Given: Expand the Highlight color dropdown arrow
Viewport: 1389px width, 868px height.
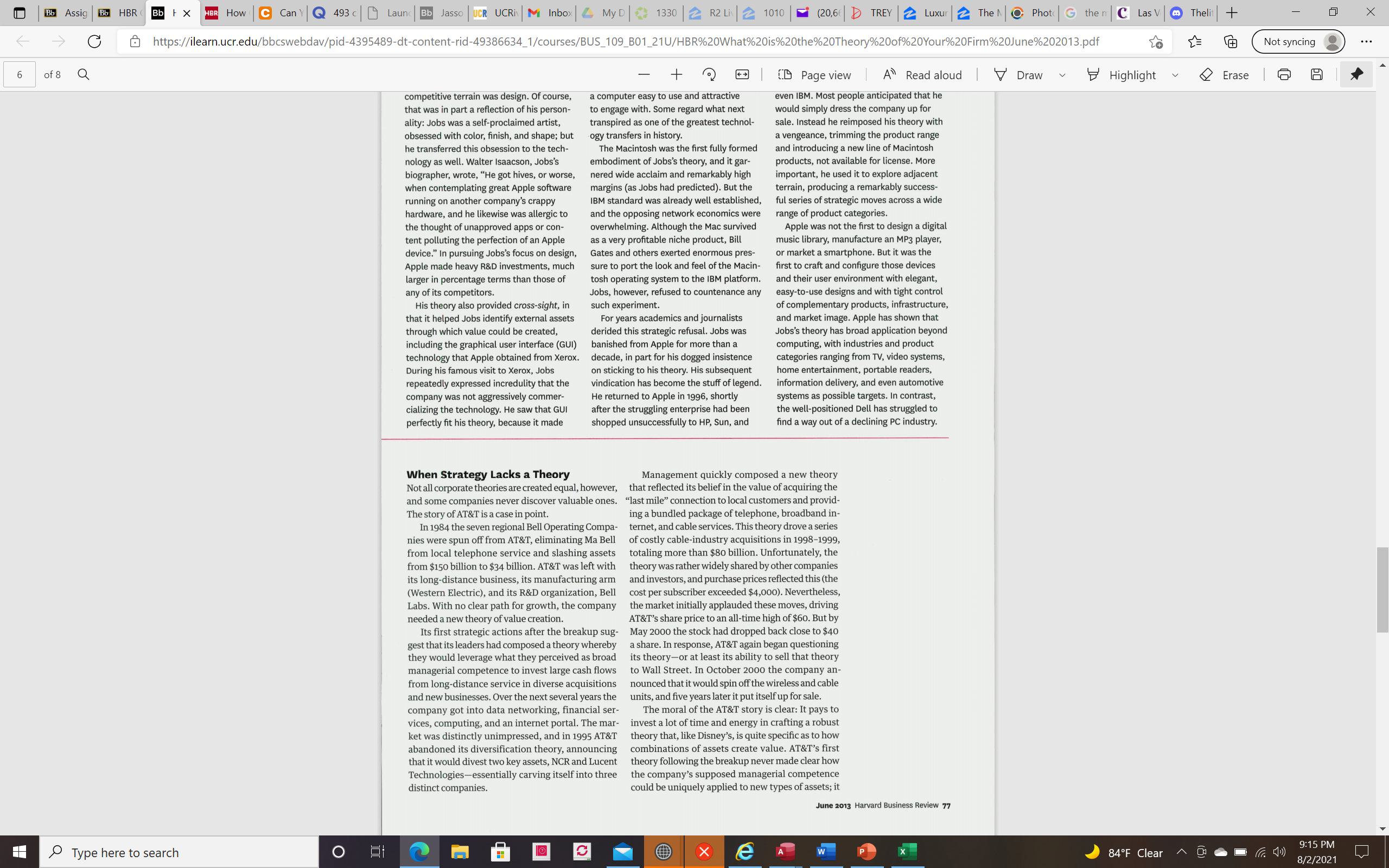Looking at the screenshot, I should coord(1175,75).
